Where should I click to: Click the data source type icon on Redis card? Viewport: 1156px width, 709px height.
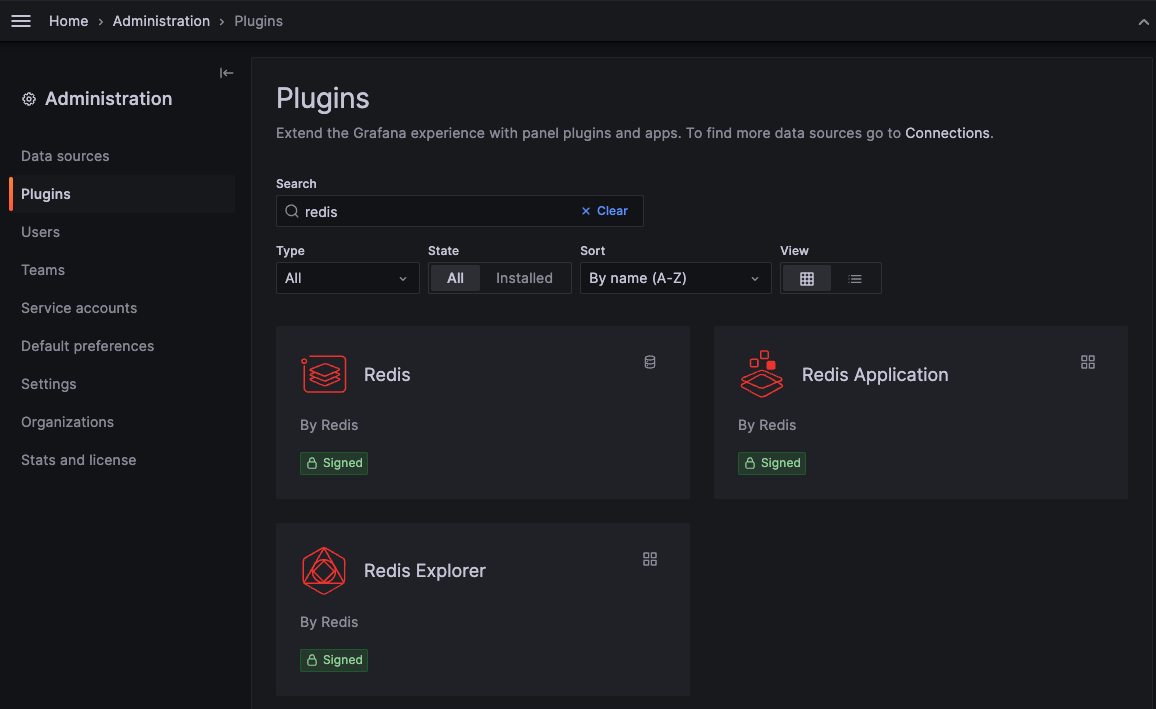650,362
